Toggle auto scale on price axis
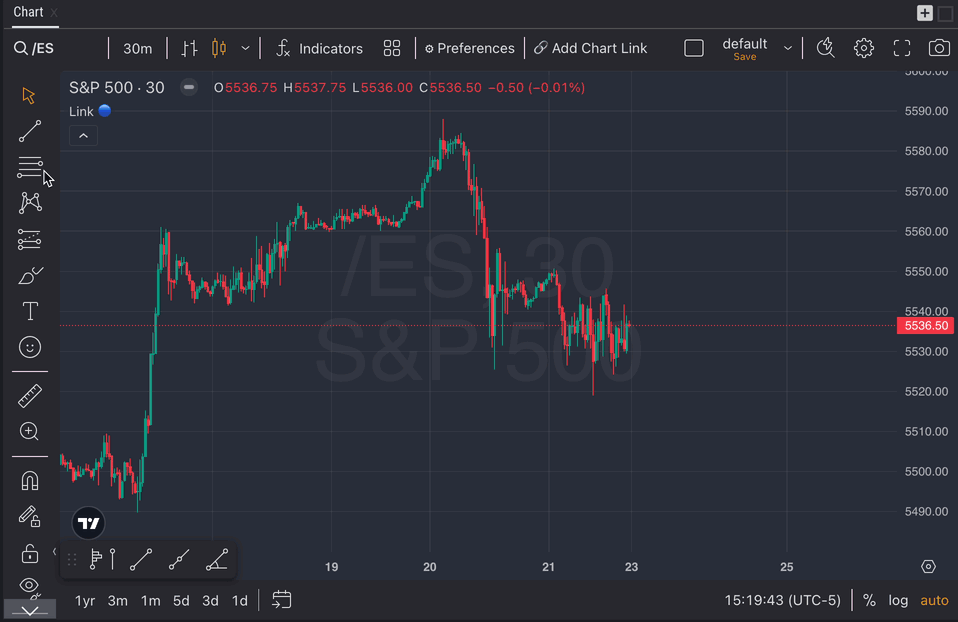958x622 pixels. [934, 600]
